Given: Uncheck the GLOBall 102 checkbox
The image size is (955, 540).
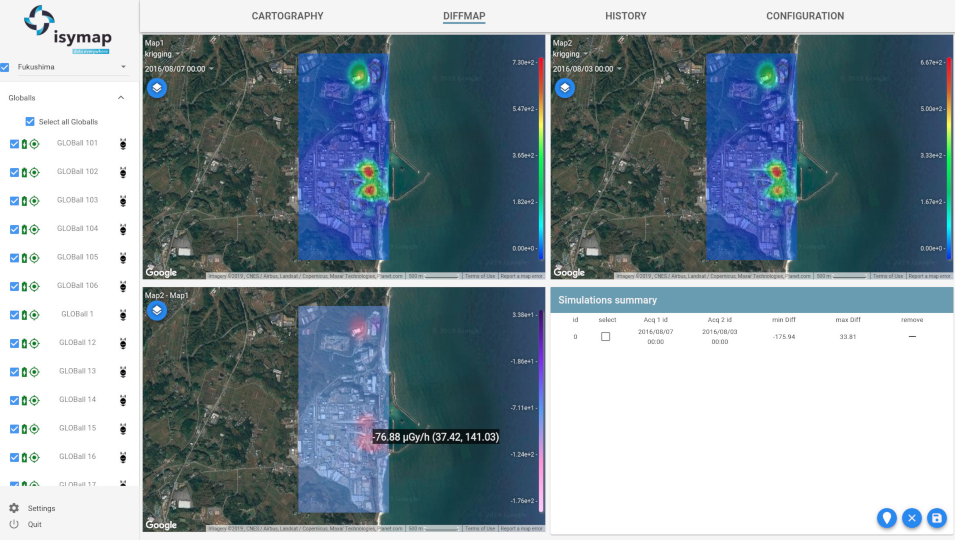Looking at the screenshot, I should coord(14,172).
